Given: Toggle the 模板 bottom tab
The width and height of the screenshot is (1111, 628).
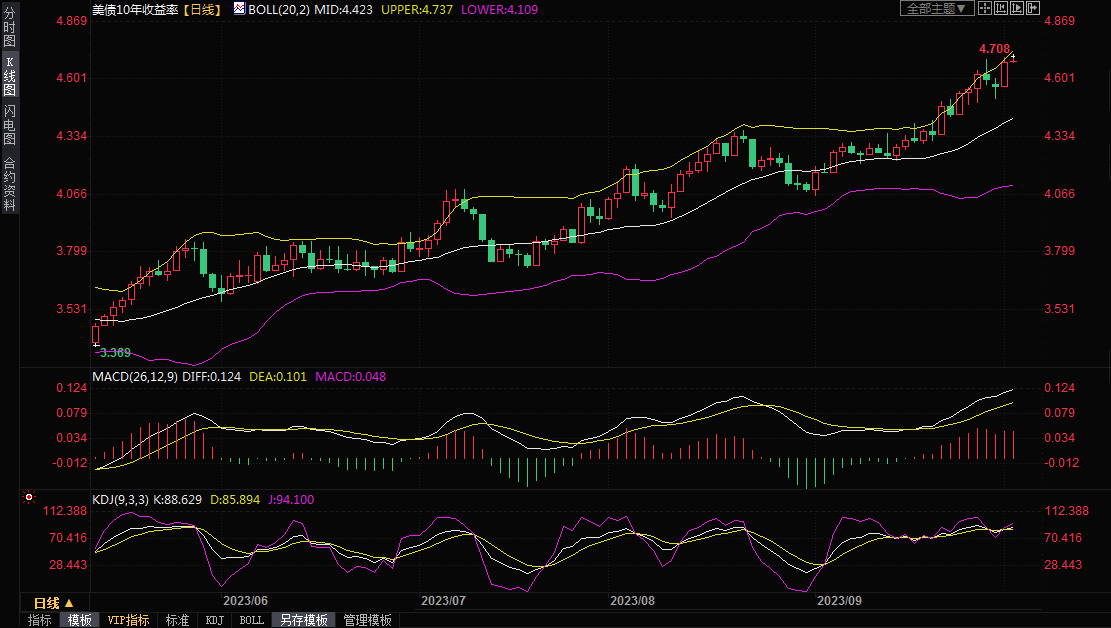Looking at the screenshot, I should point(80,620).
